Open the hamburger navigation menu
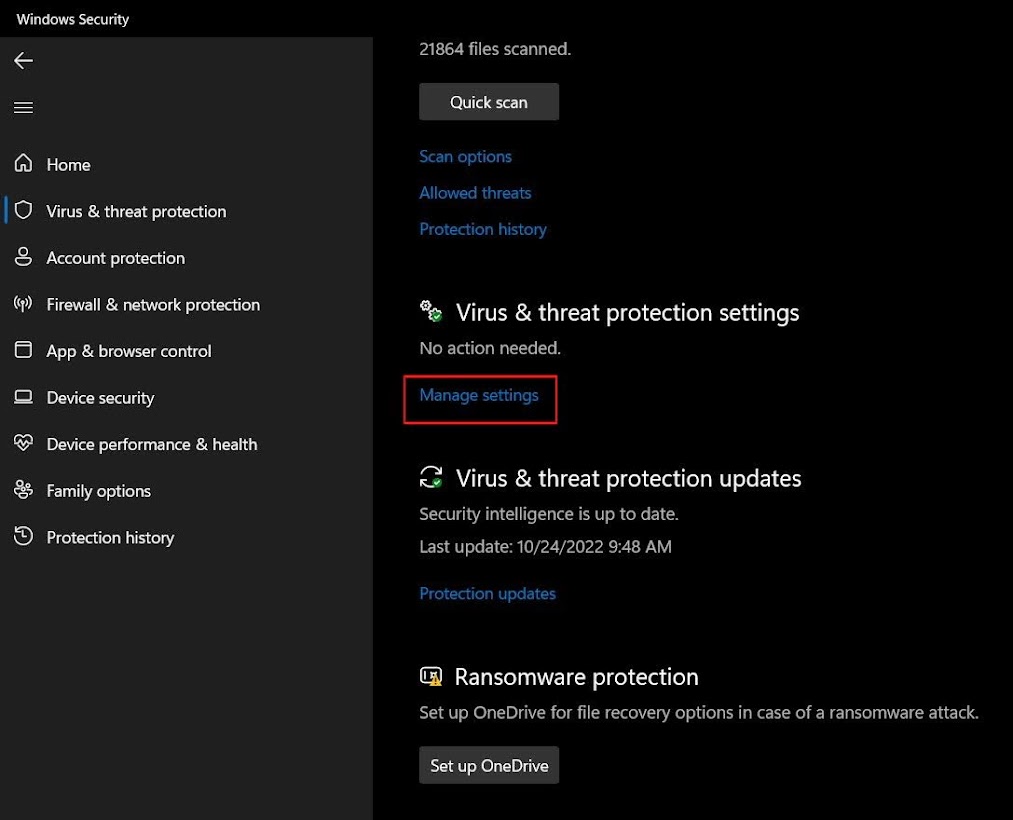 [23, 107]
